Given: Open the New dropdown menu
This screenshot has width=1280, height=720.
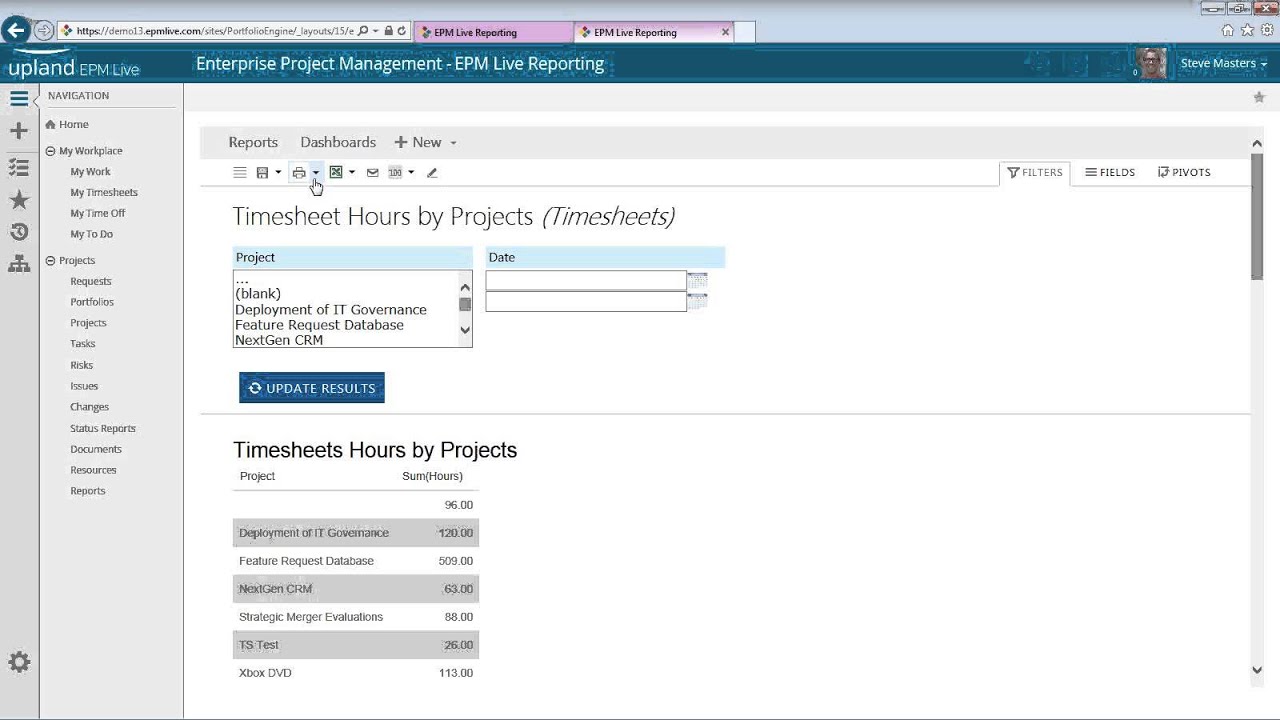Looking at the screenshot, I should click(x=425, y=143).
